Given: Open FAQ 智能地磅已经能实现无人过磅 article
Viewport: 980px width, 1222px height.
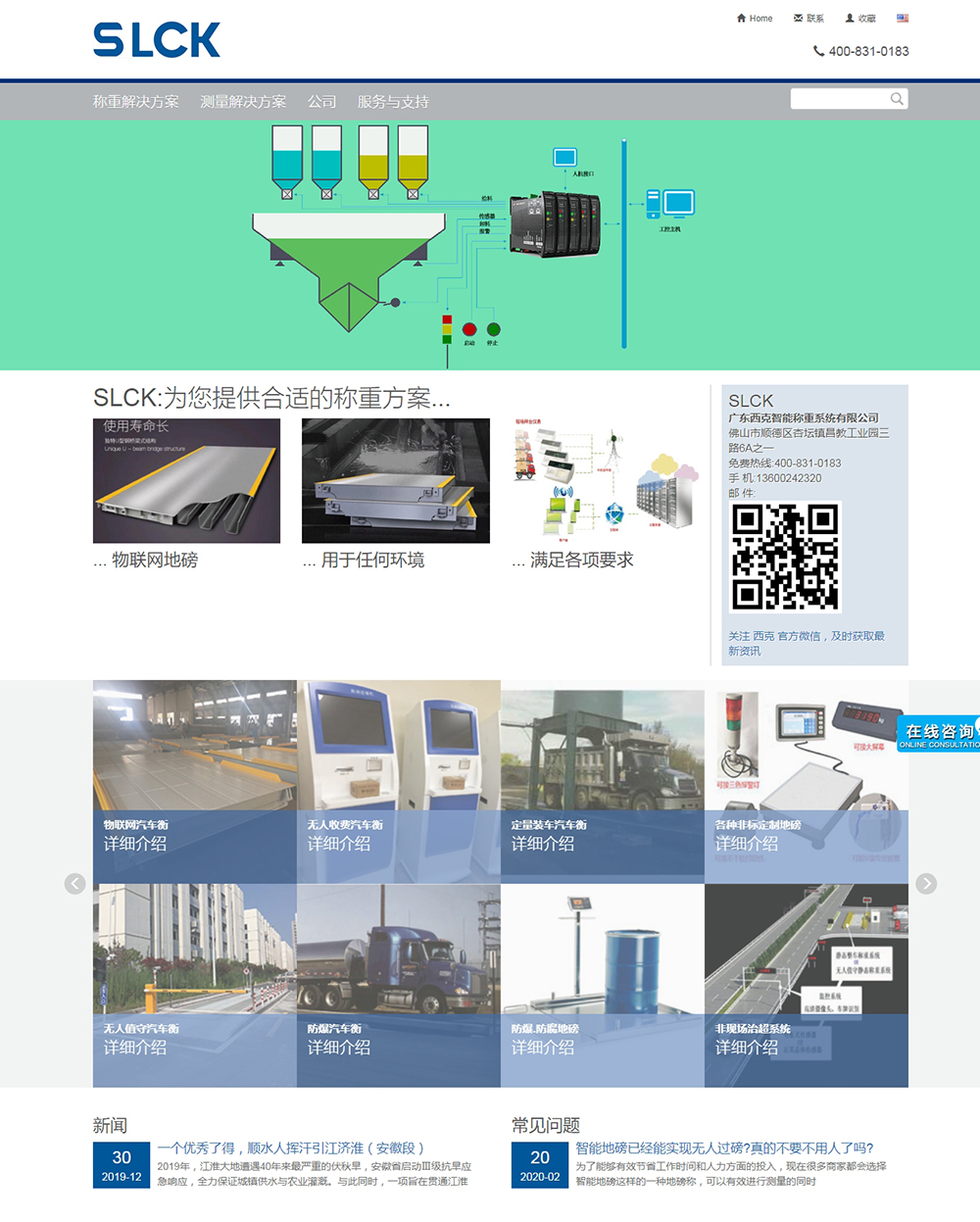Looking at the screenshot, I should [x=724, y=1148].
